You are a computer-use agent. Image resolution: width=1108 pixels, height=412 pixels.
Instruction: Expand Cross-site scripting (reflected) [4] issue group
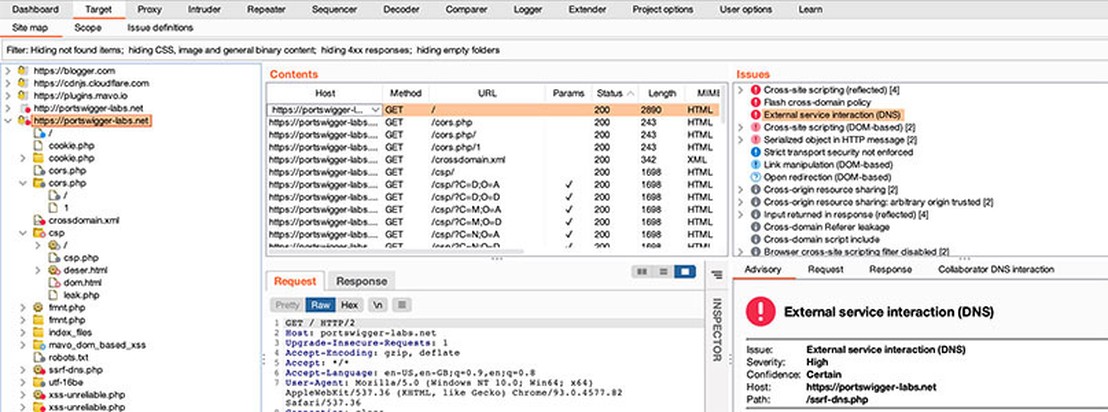point(740,90)
